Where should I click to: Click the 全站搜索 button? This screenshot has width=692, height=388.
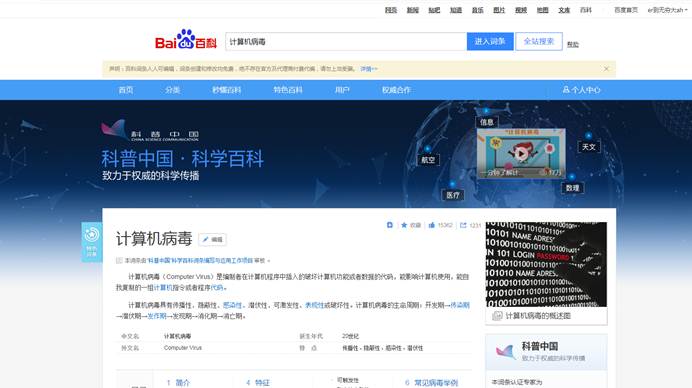(x=539, y=41)
